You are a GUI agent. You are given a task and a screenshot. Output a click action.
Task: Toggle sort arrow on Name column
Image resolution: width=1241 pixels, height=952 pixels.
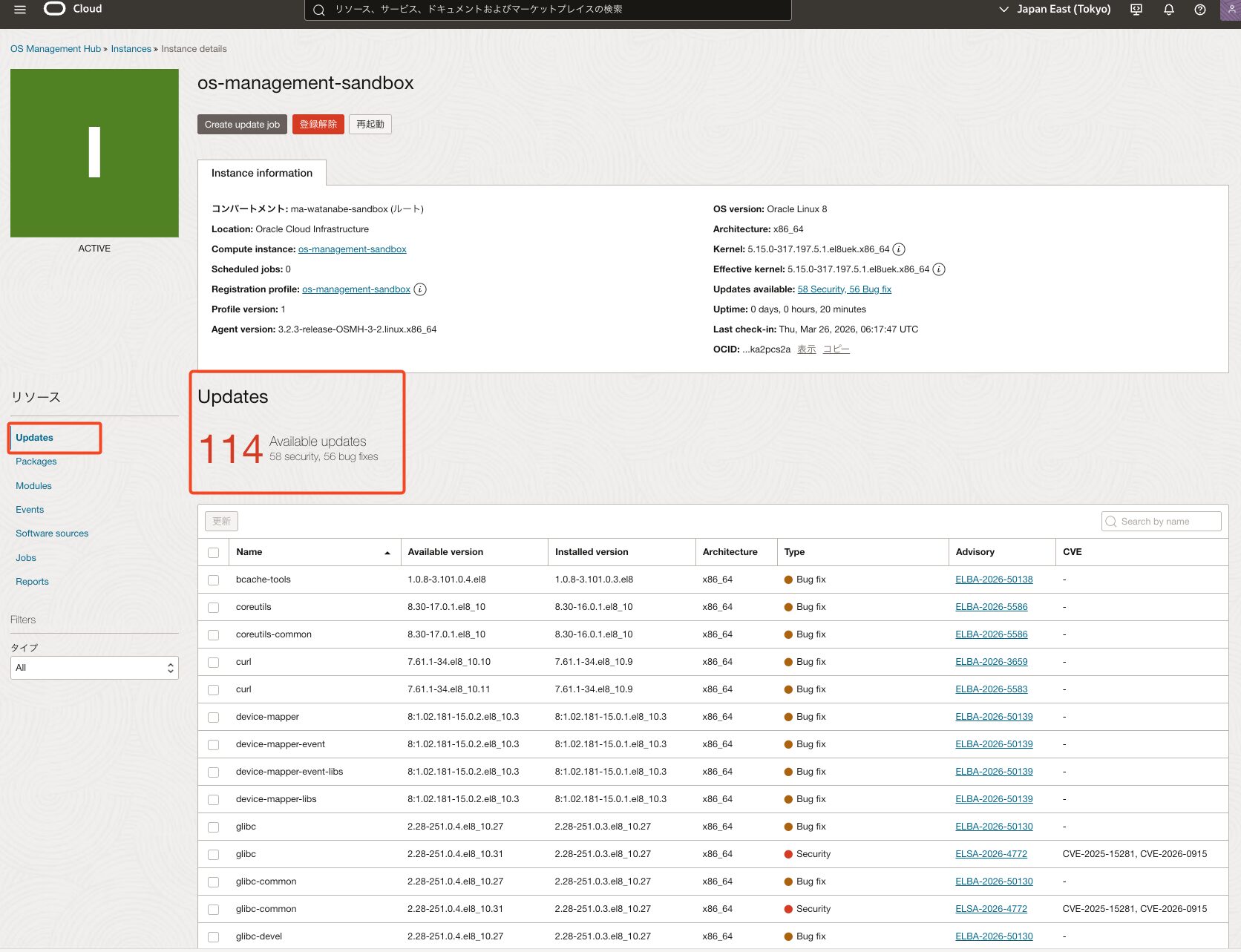(387, 553)
